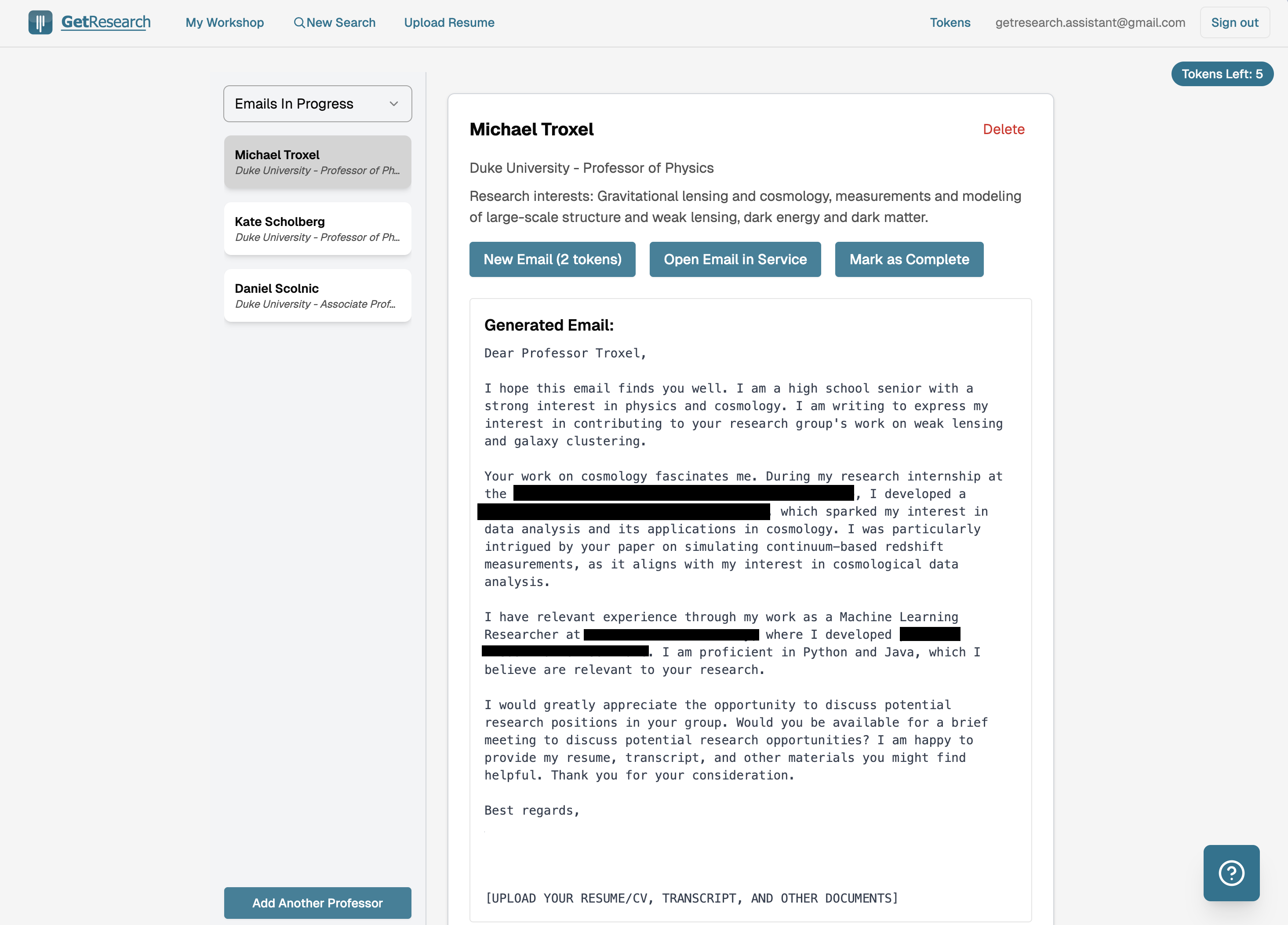This screenshot has height=925, width=1288.
Task: Click the Tokens Left: 5 badge
Action: (x=1222, y=74)
